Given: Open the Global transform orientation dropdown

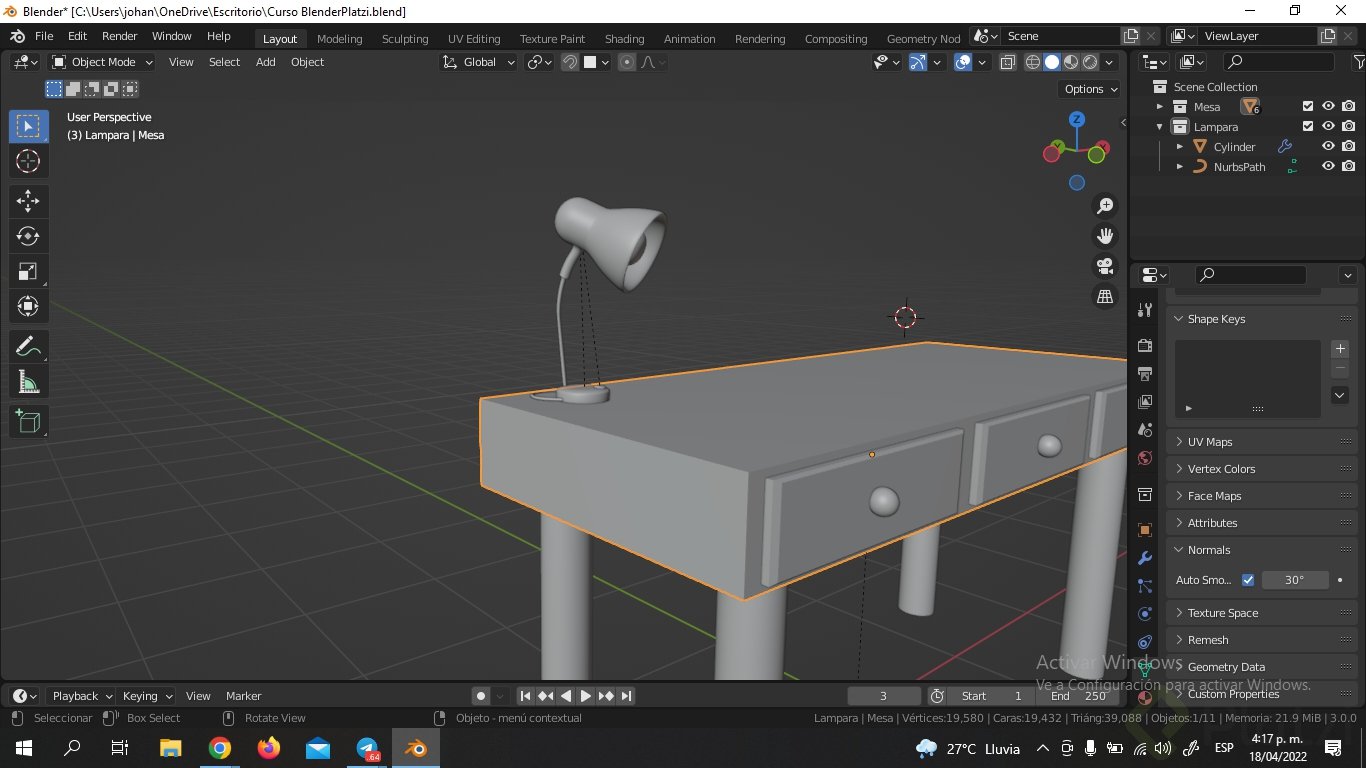Looking at the screenshot, I should point(479,62).
